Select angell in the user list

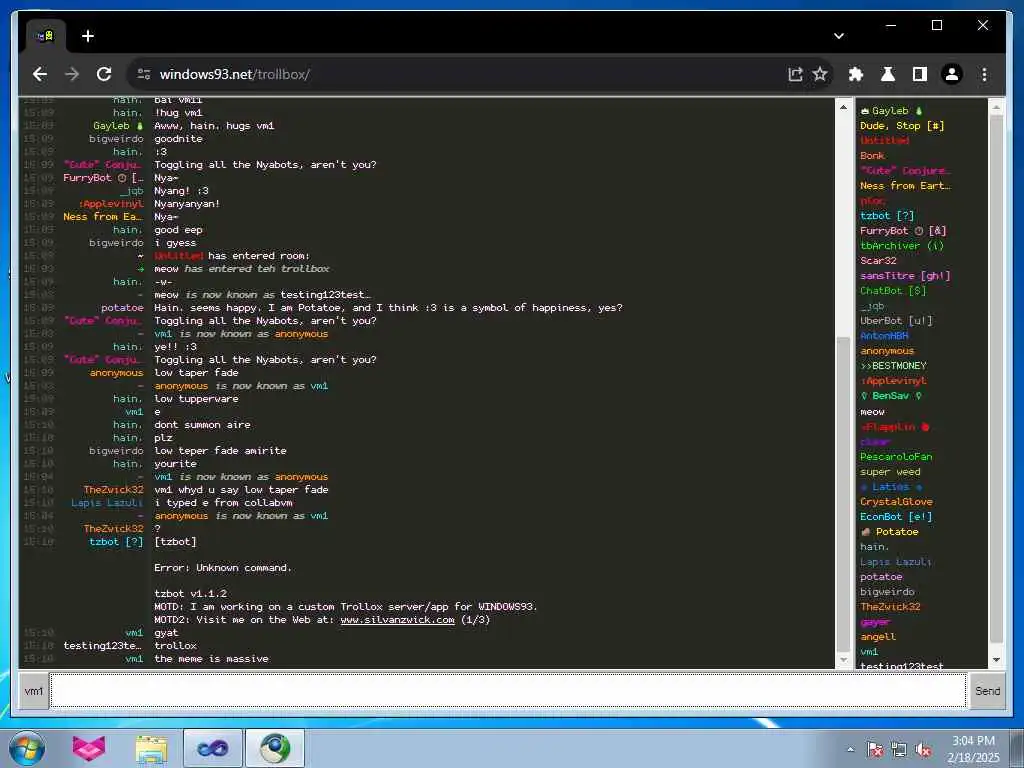point(878,637)
